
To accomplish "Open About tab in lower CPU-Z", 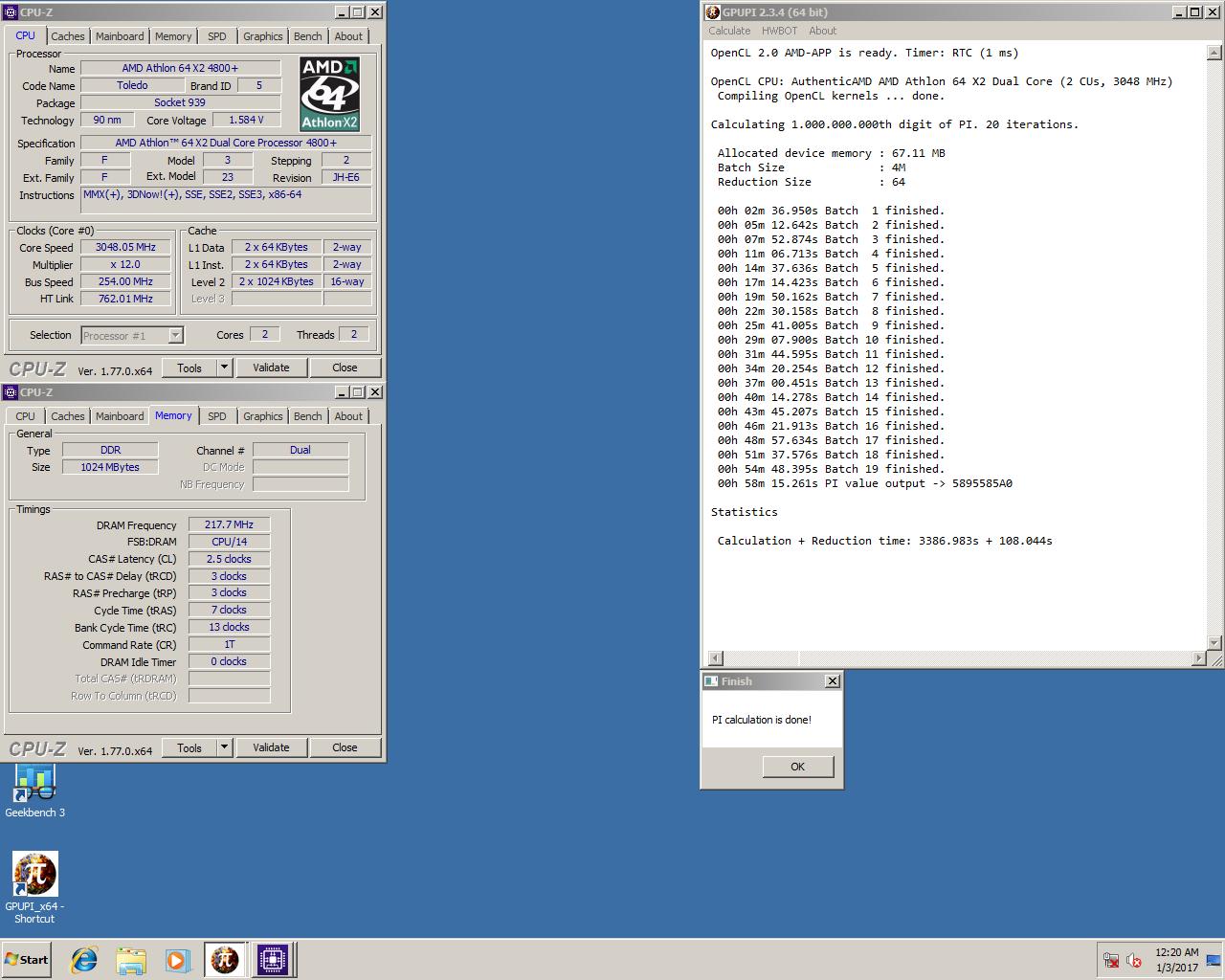I will pyautogui.click(x=348, y=416).
